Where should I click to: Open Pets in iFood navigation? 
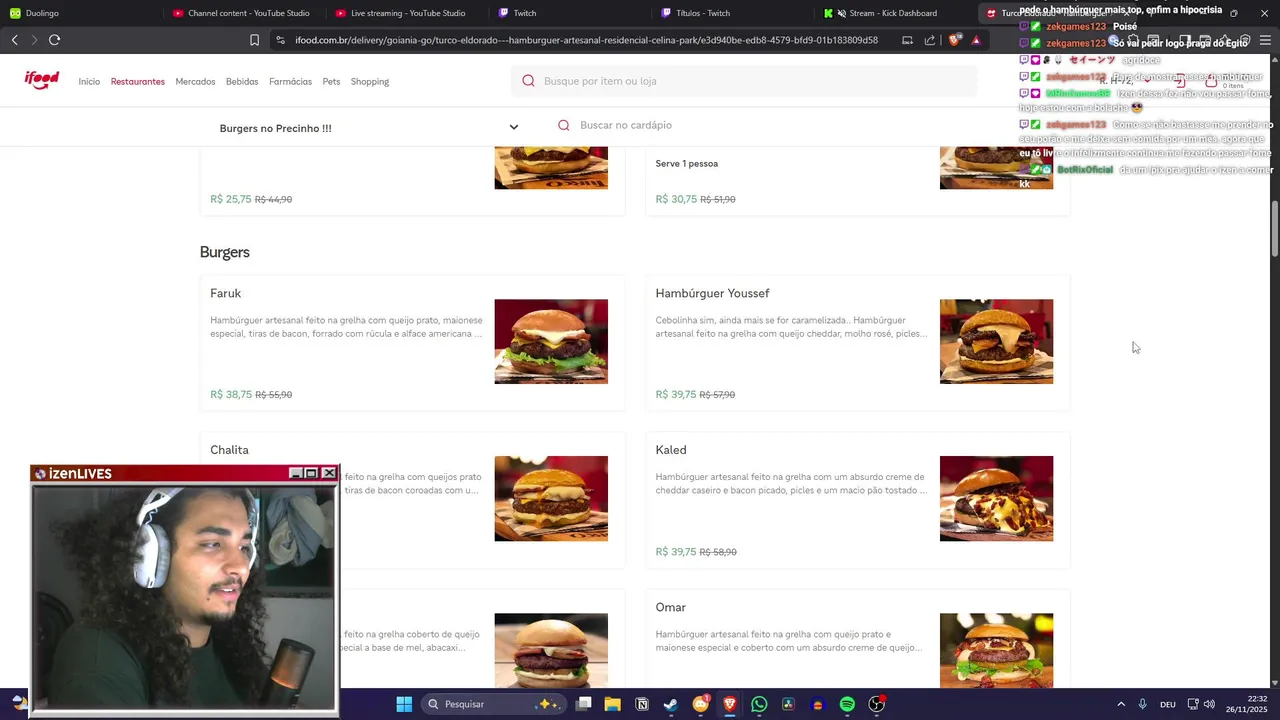click(x=331, y=81)
